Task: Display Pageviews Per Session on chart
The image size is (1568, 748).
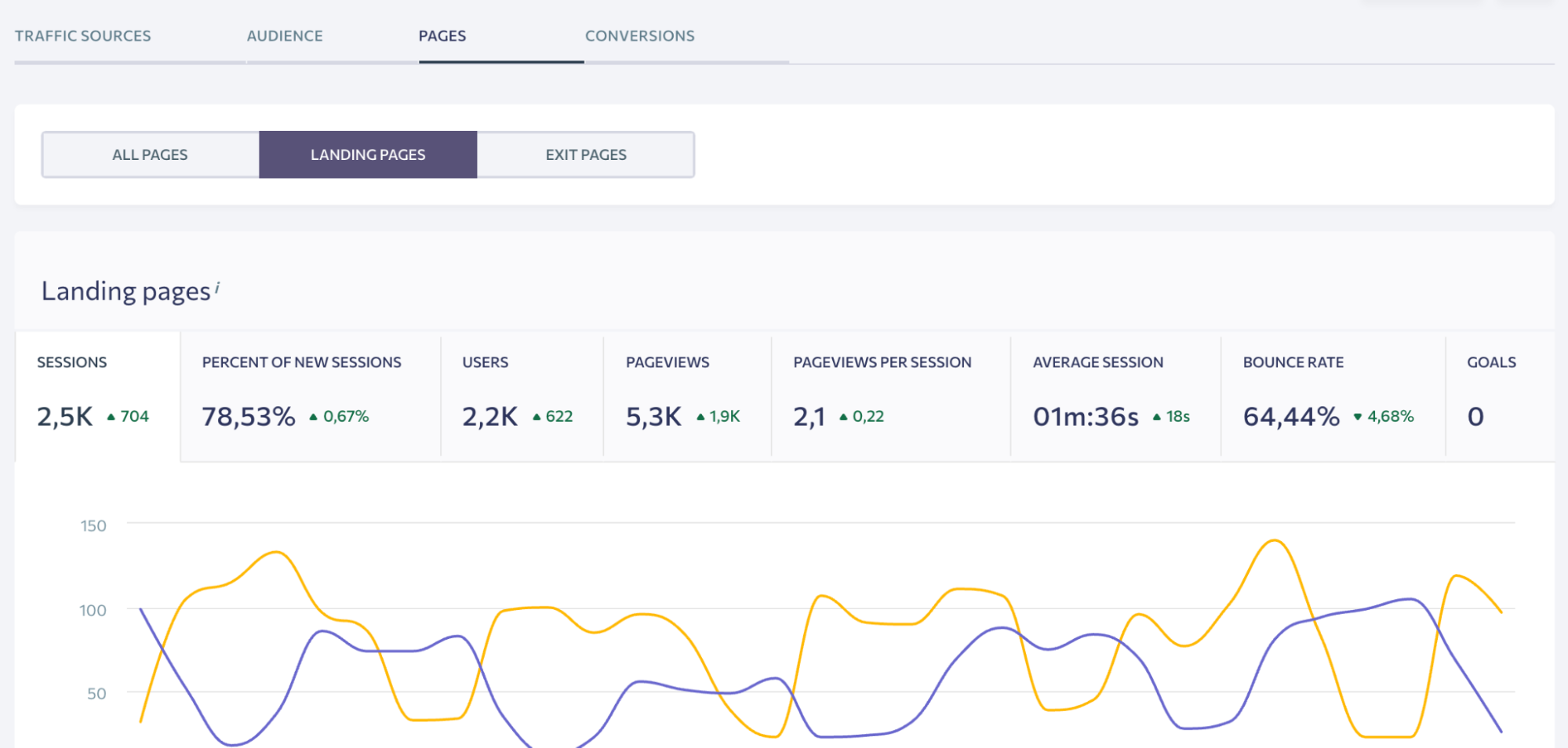Action: click(x=890, y=396)
